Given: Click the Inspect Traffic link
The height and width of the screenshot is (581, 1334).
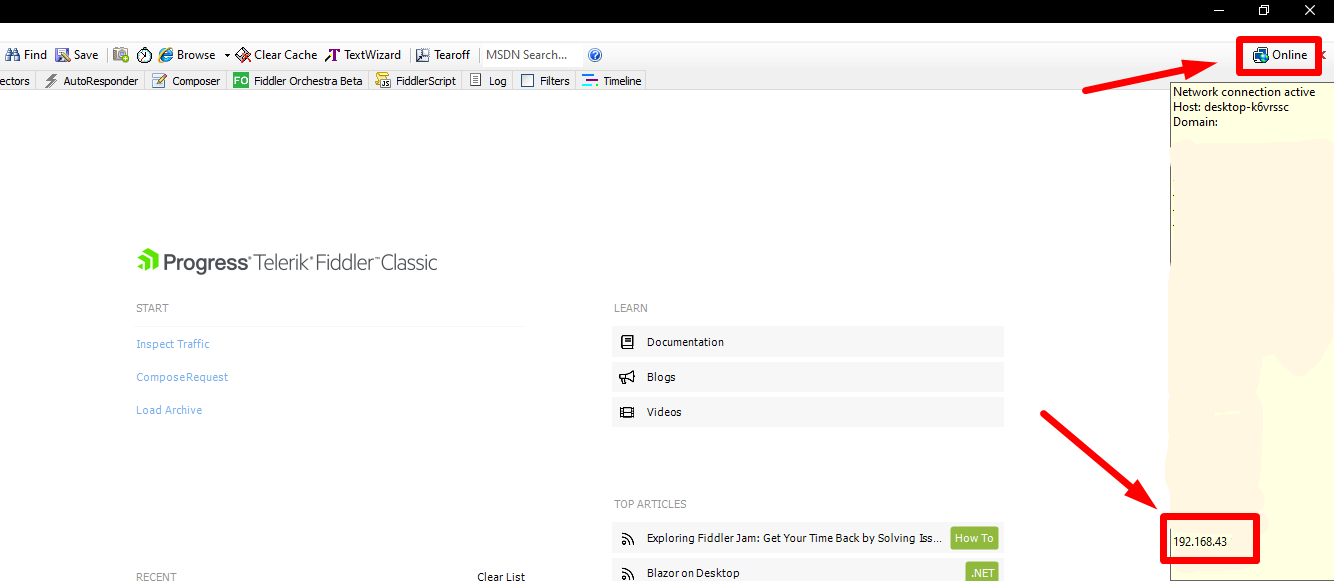Looking at the screenshot, I should 173,344.
